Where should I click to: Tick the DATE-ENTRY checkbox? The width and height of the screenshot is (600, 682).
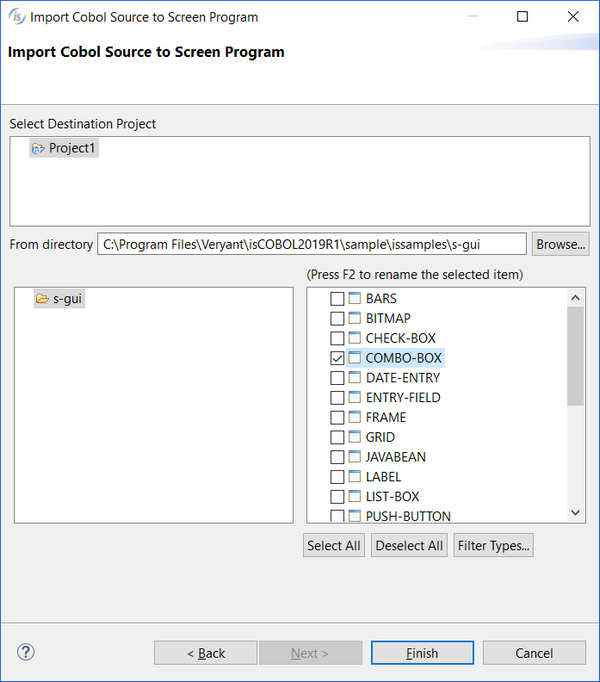337,378
